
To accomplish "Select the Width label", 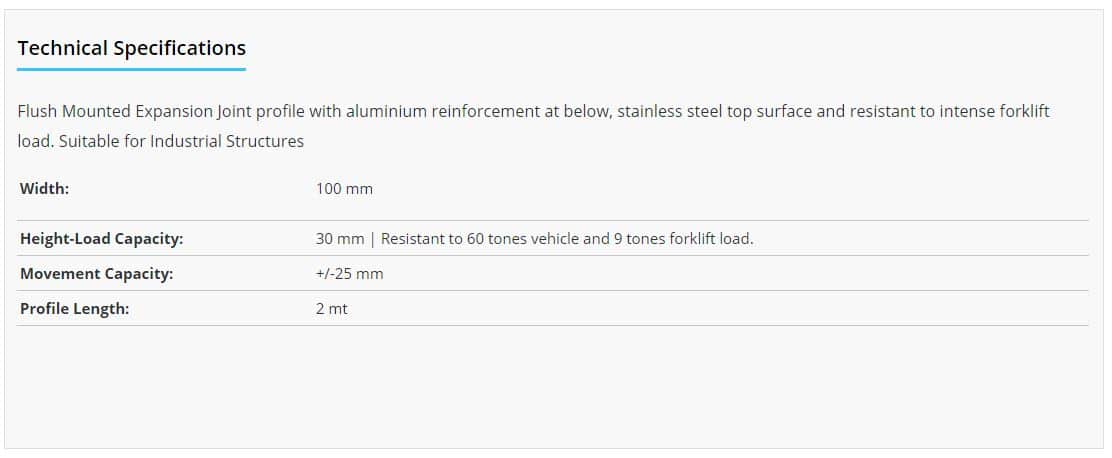I will point(44,189).
